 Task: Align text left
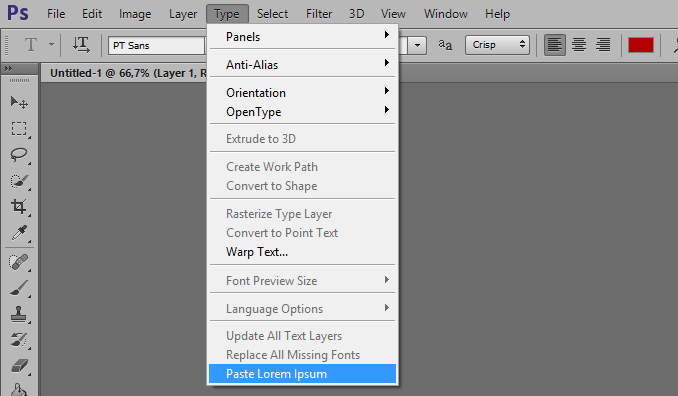pyautogui.click(x=555, y=45)
